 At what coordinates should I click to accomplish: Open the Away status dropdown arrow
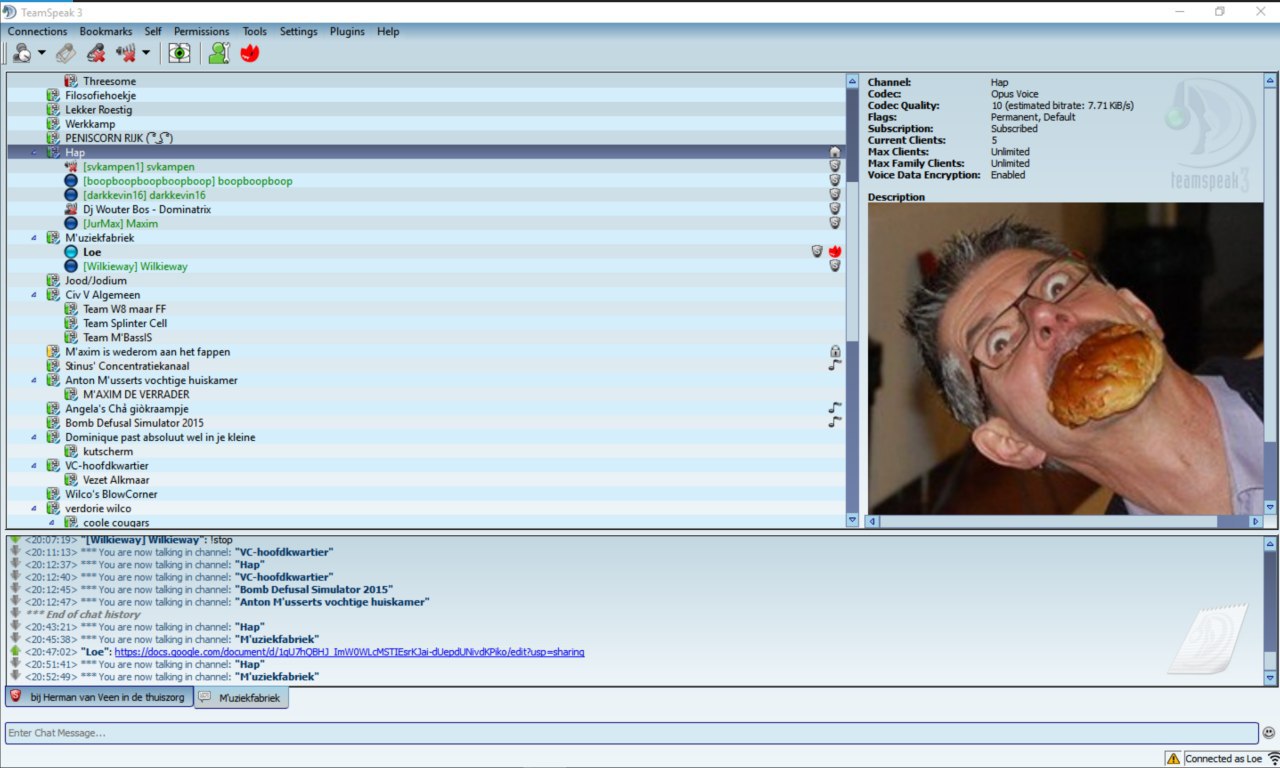point(42,53)
